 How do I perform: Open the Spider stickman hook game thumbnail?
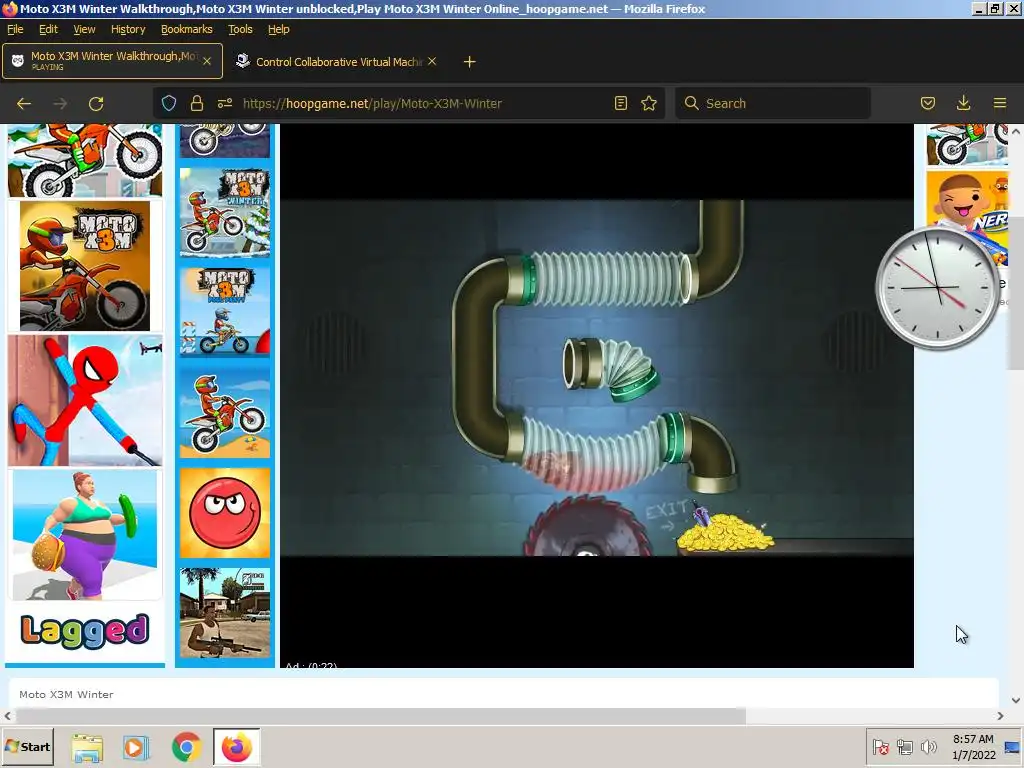85,400
